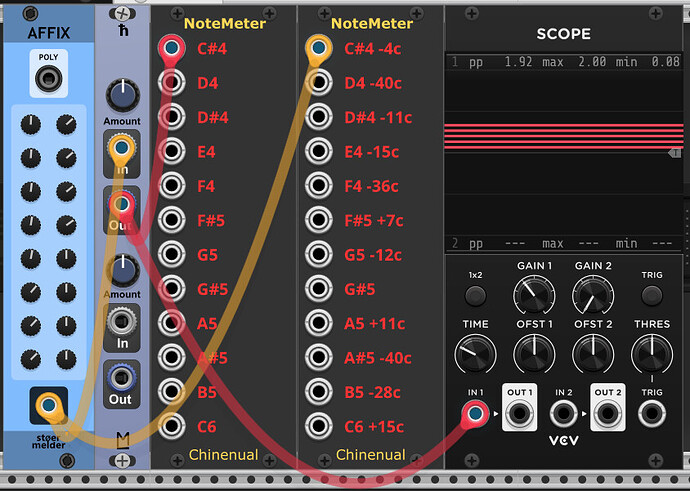This screenshot has height=491, width=690.
Task: Click the G#5 jack on first NoteMeter
Action: (172, 288)
